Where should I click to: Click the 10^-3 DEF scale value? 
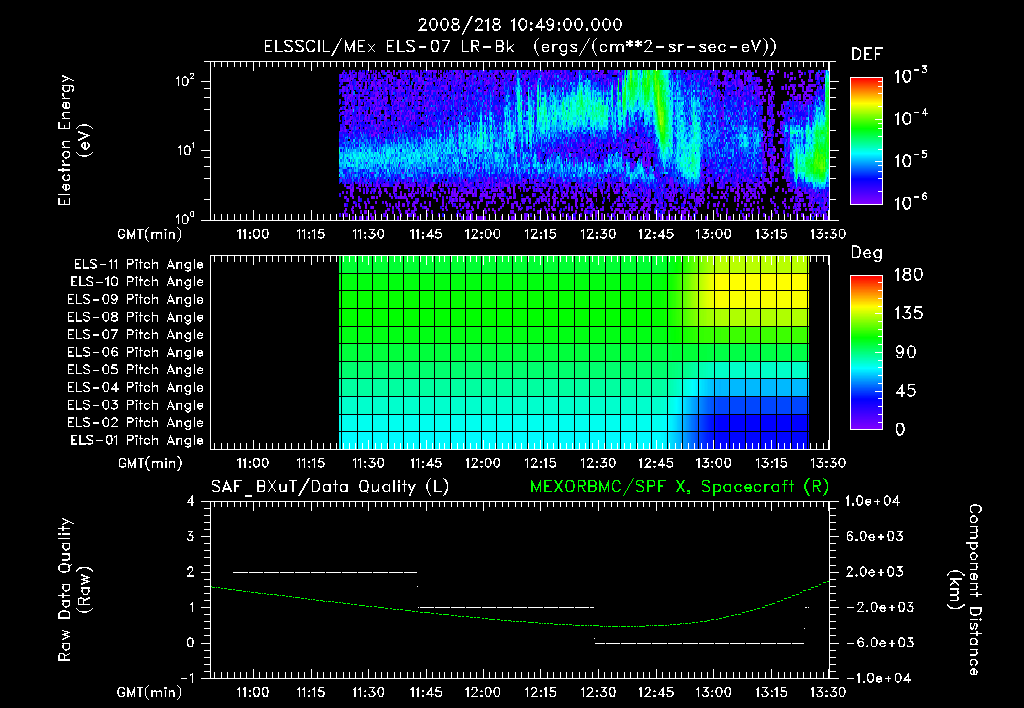point(910,76)
